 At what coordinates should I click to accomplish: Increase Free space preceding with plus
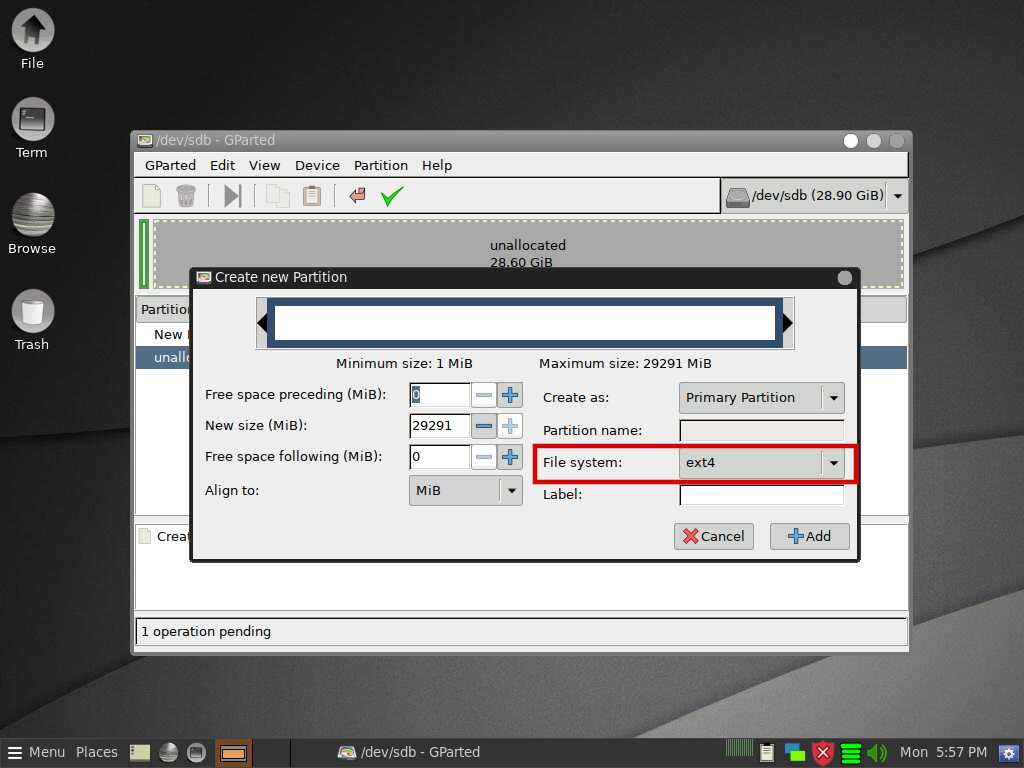click(x=510, y=395)
